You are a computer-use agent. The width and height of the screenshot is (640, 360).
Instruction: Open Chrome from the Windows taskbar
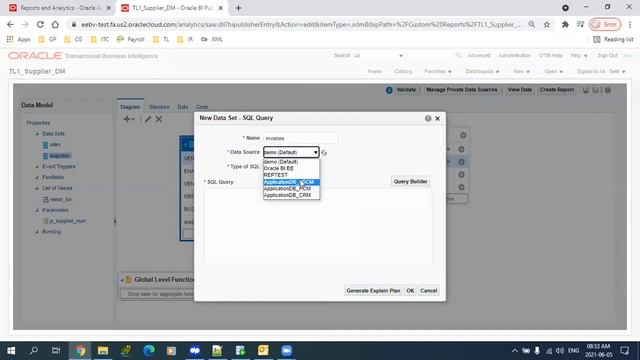click(x=80, y=351)
